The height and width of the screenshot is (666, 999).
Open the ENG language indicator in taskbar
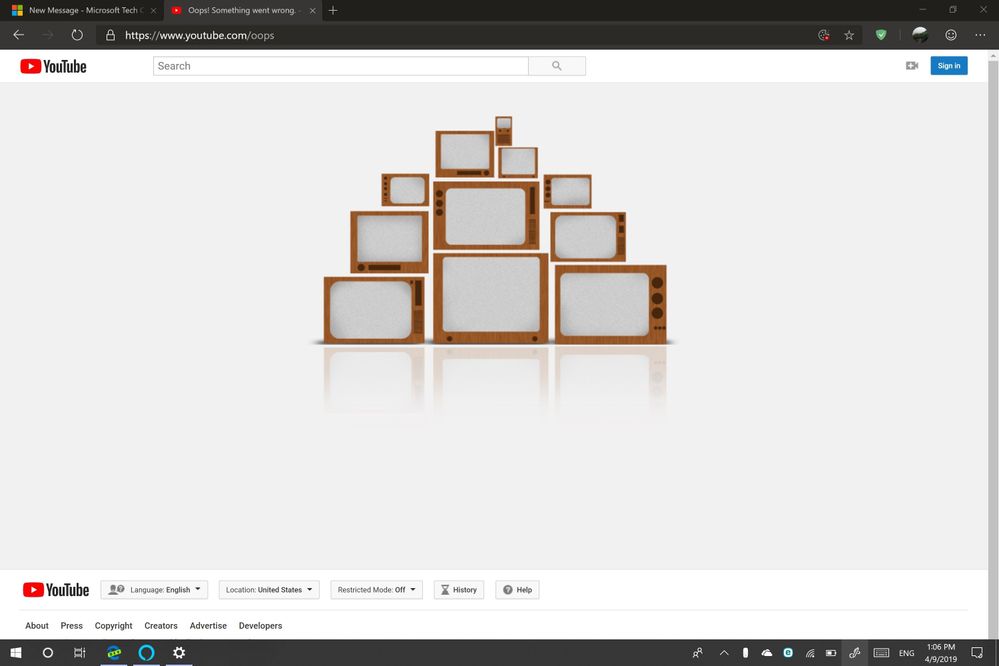pyautogui.click(x=906, y=652)
